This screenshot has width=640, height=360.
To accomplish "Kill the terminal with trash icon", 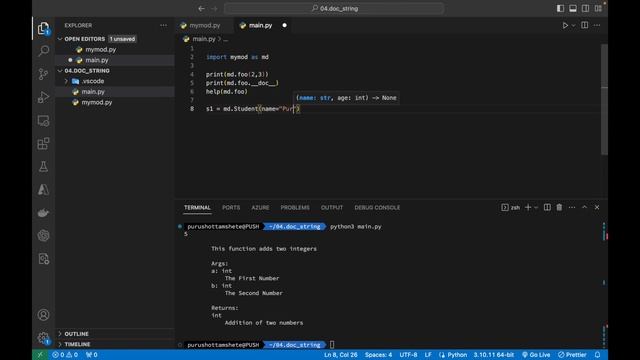I will click(559, 207).
